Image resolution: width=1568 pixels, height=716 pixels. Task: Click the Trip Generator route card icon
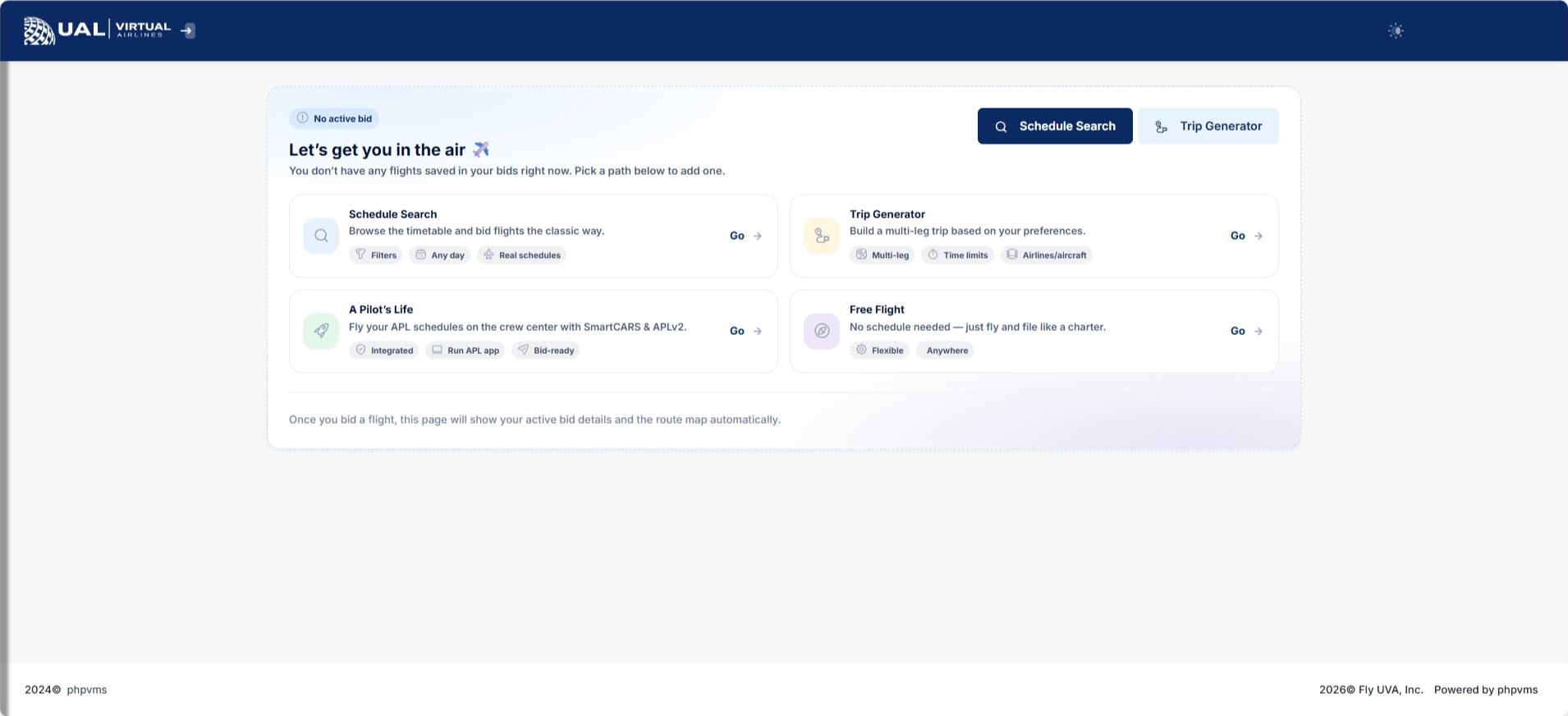click(822, 236)
